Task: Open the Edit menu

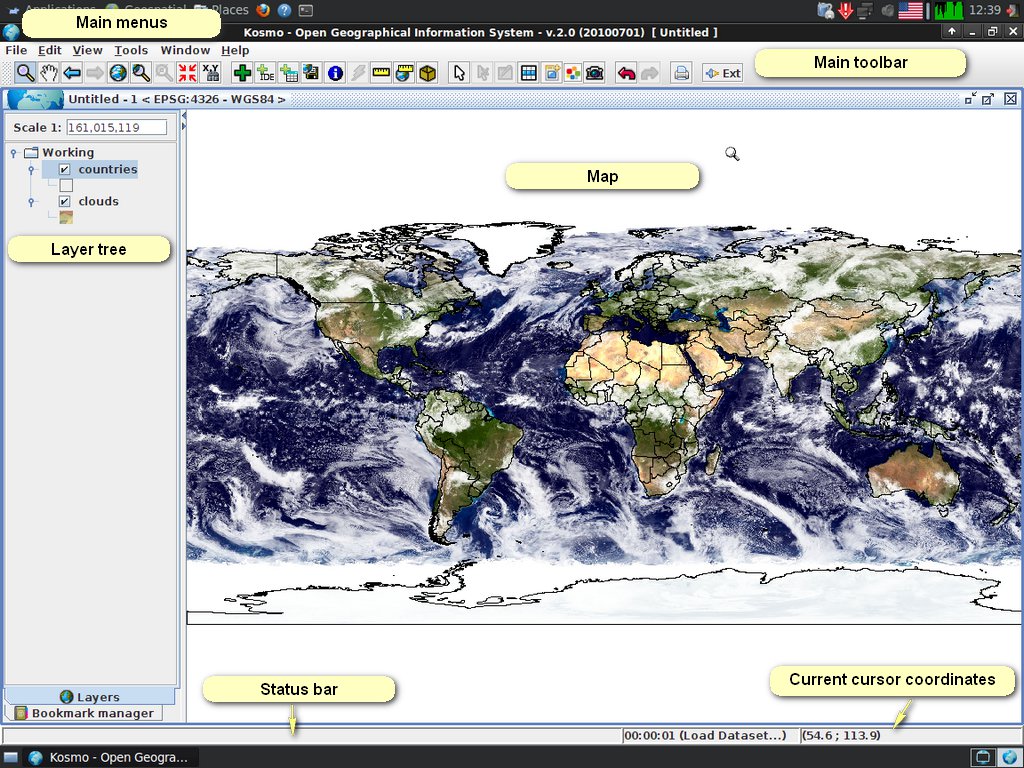Action: pos(50,50)
